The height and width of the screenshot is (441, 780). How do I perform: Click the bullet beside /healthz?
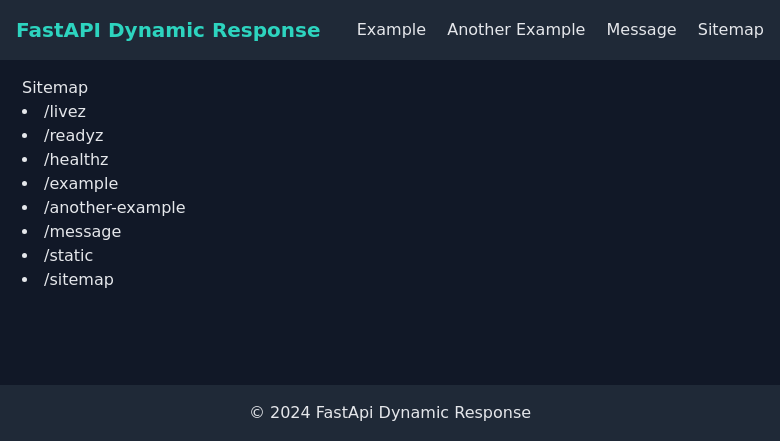[x=25, y=160]
